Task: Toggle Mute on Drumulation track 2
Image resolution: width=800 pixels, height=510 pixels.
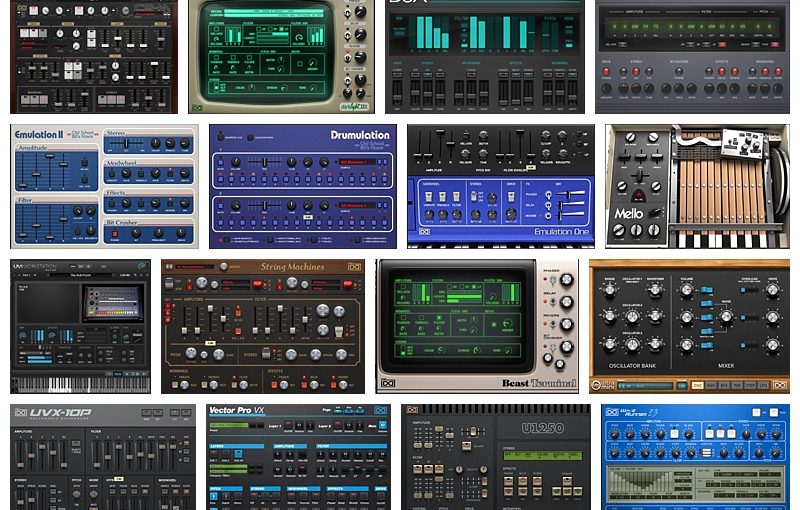Action: tap(221, 206)
